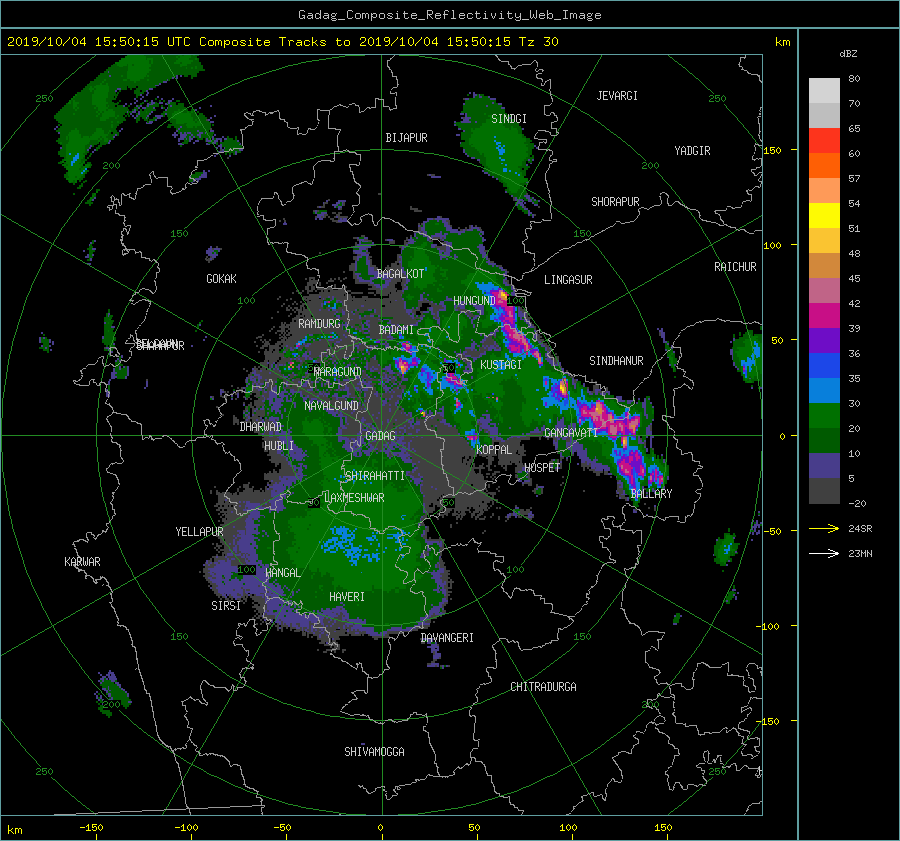Viewport: 900px width, 841px height.
Task: Click the GANGAVATI city label
Action: click(571, 433)
